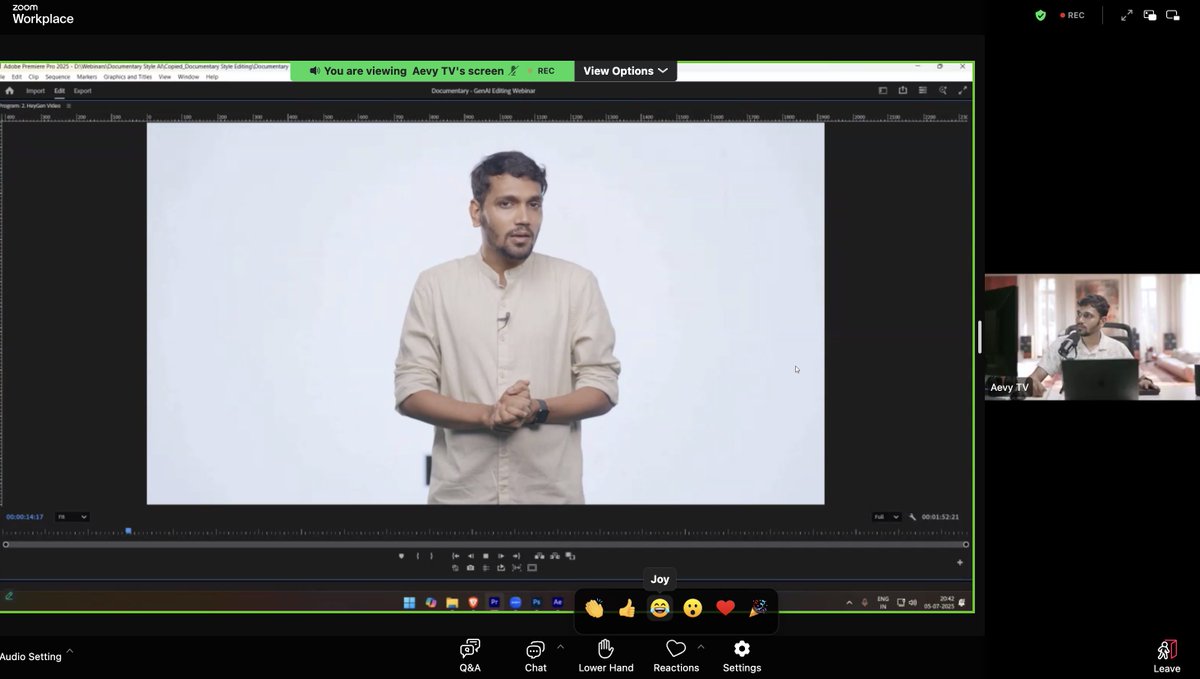The height and width of the screenshot is (679, 1200).
Task: Open Zoom Settings gear
Action: coord(742,656)
